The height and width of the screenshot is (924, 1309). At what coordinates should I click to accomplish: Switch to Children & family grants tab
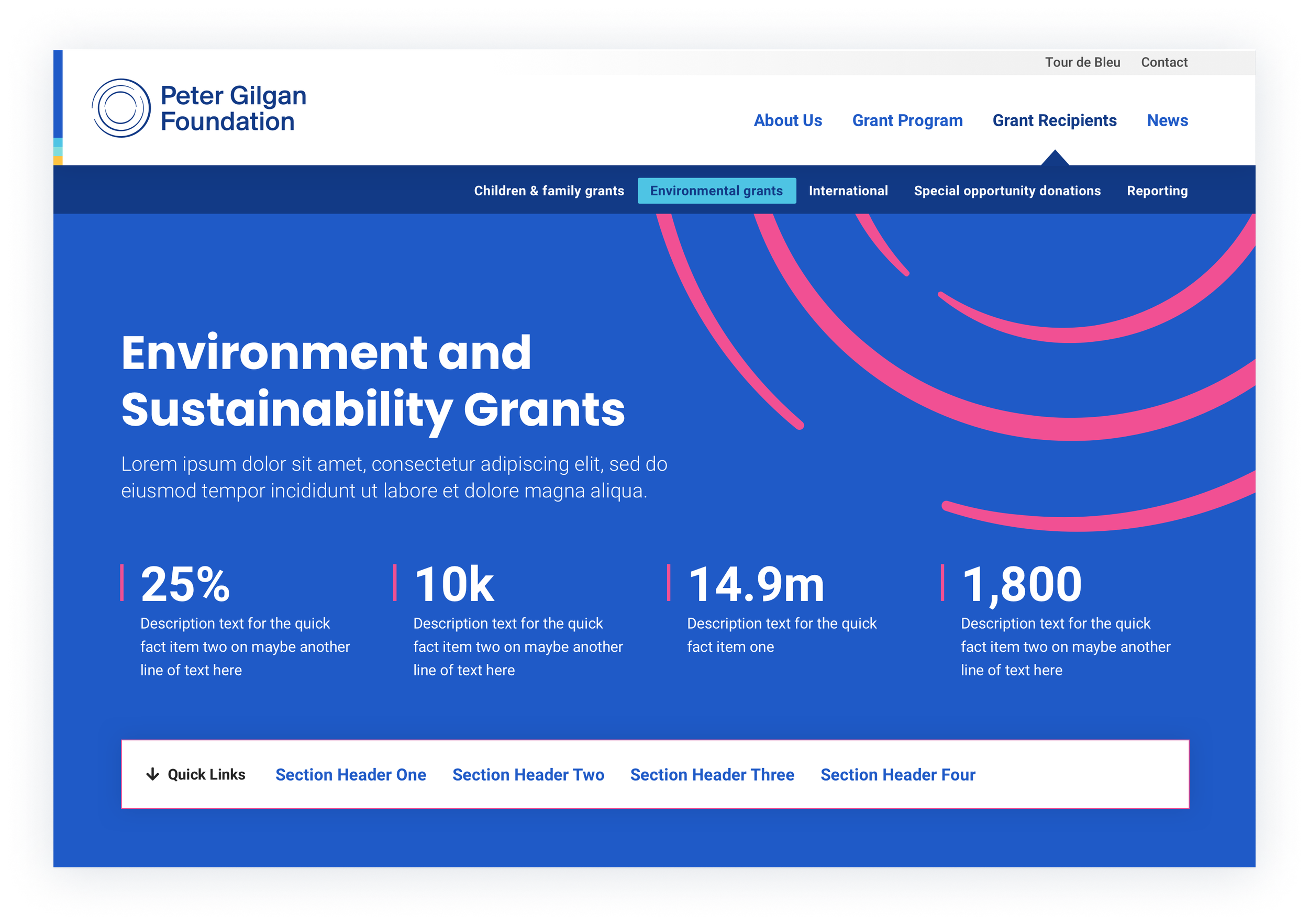(x=548, y=191)
